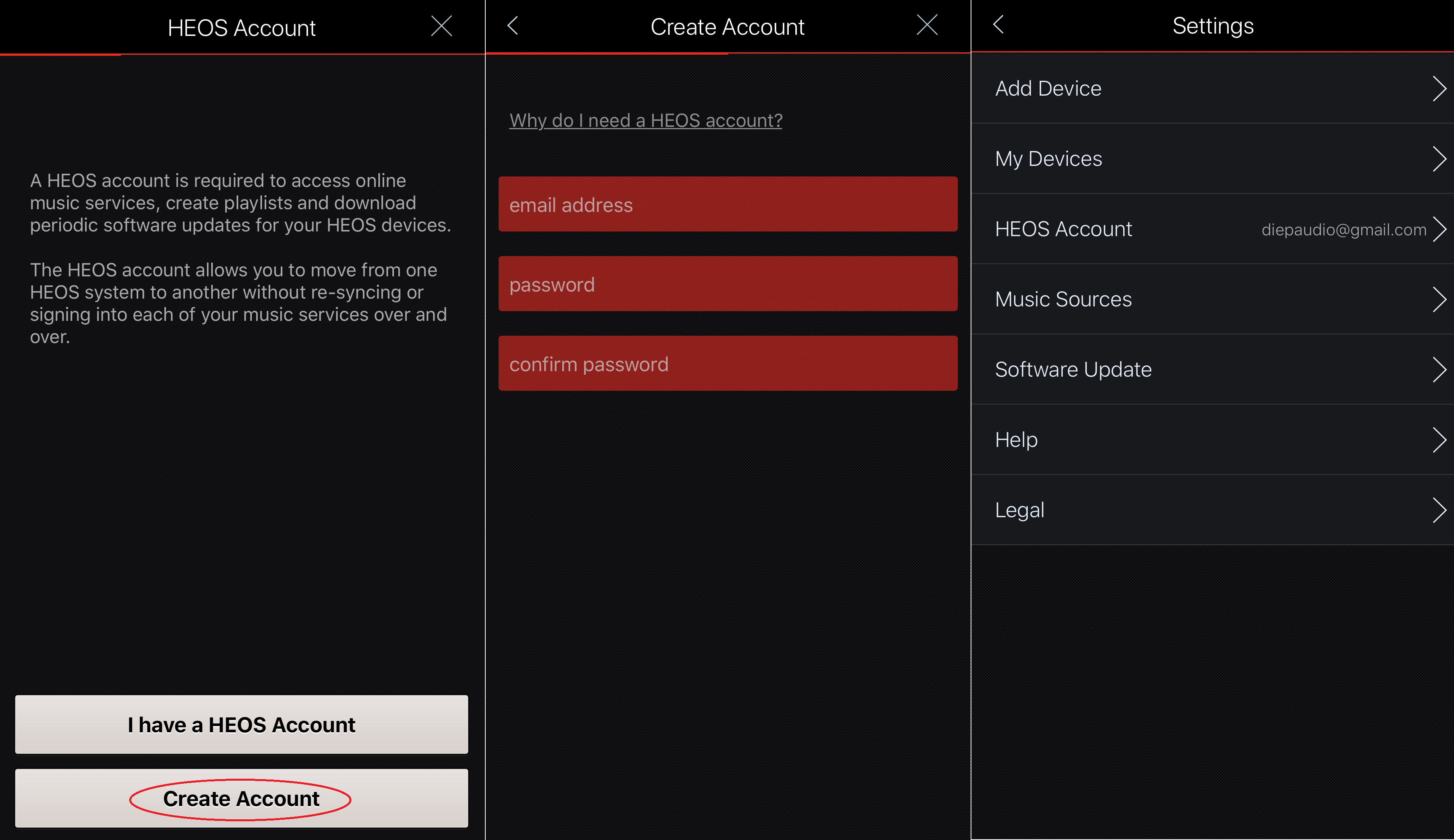Open the Help section
Screen dimensions: 1454x840
1210,439
